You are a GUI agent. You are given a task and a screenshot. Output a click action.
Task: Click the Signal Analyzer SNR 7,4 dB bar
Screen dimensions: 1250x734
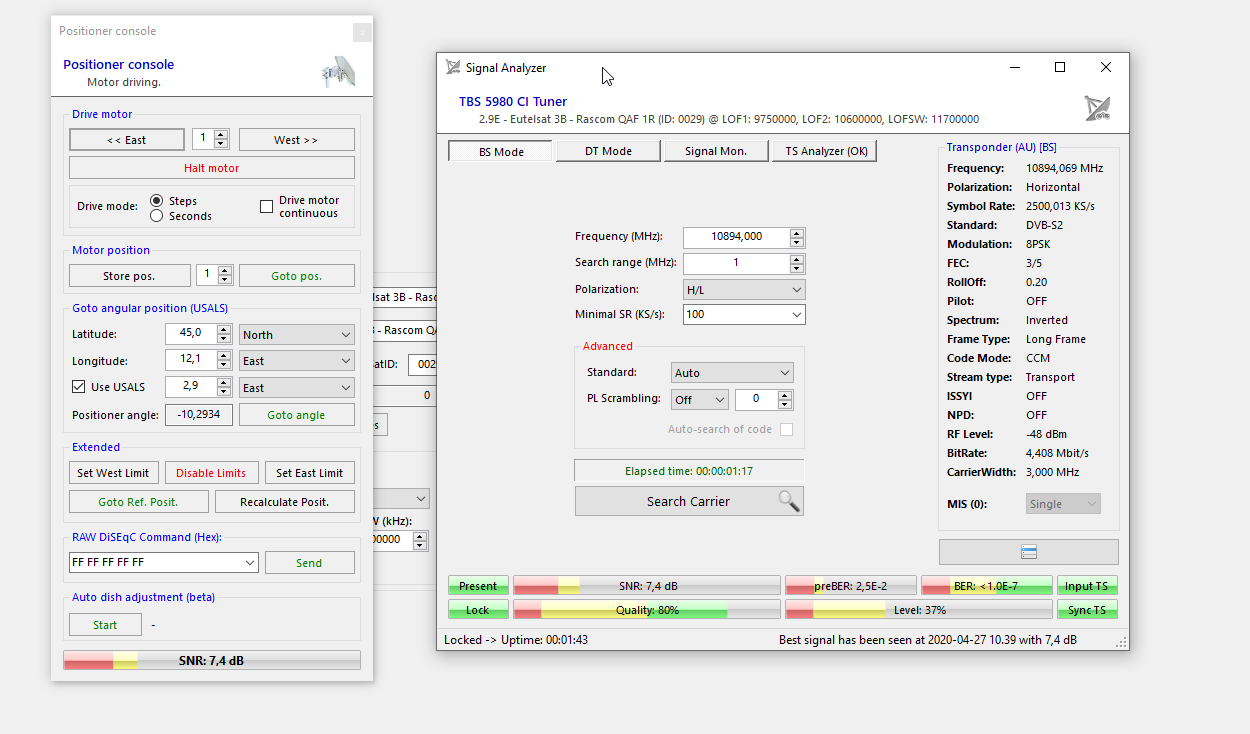pos(647,585)
